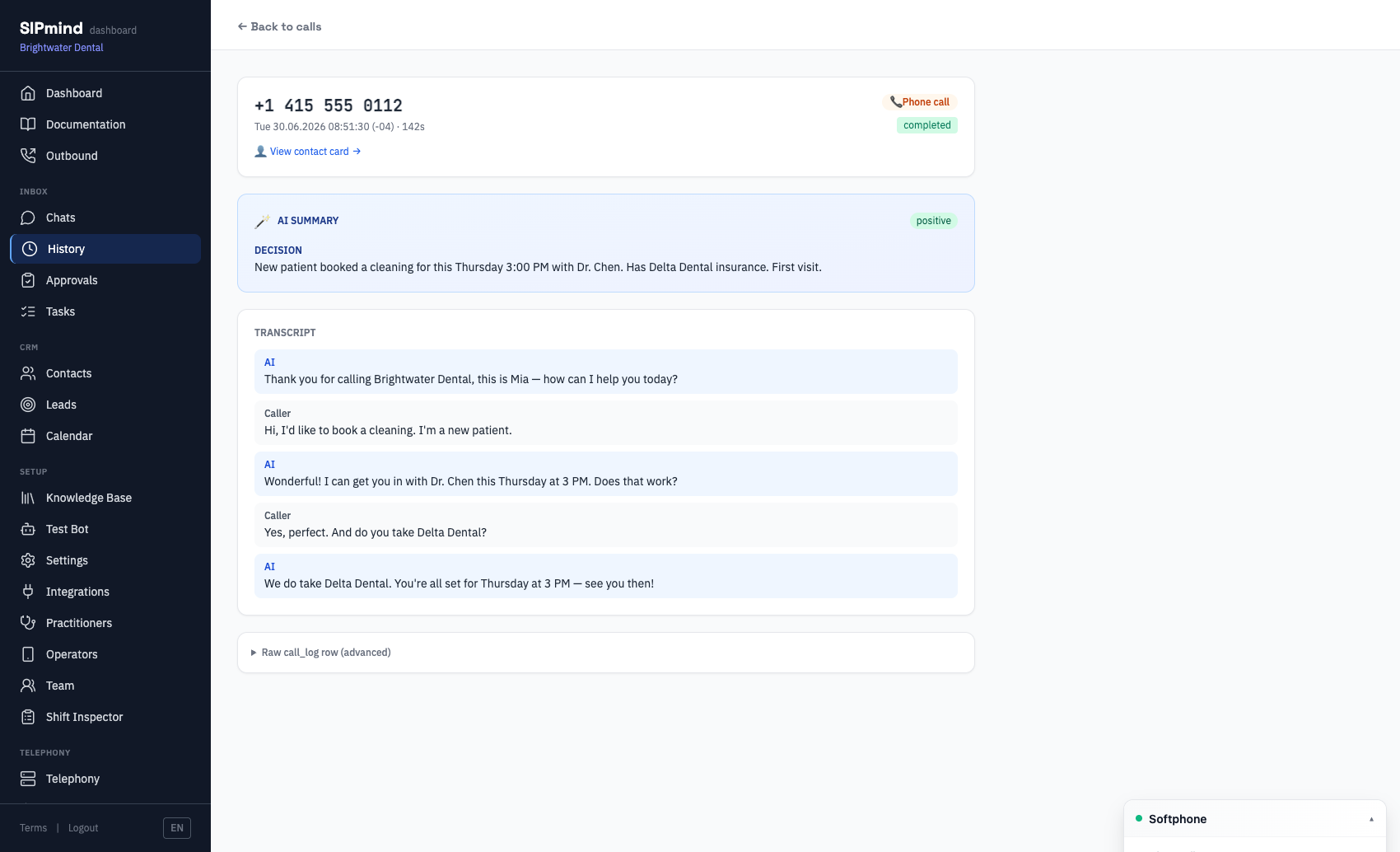
Task: Click the Settings gear icon
Action: [28, 560]
